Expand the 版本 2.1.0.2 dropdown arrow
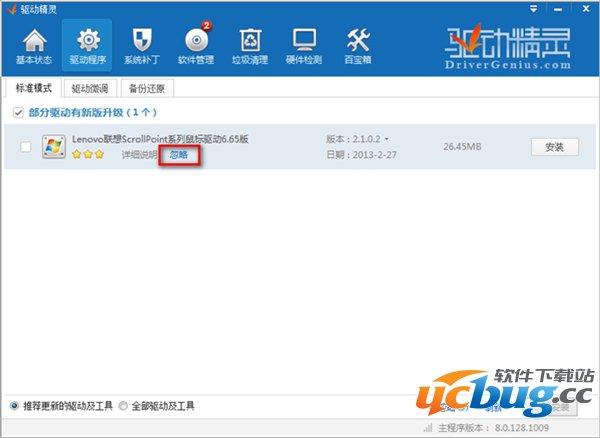The height and width of the screenshot is (438, 600). point(386,139)
